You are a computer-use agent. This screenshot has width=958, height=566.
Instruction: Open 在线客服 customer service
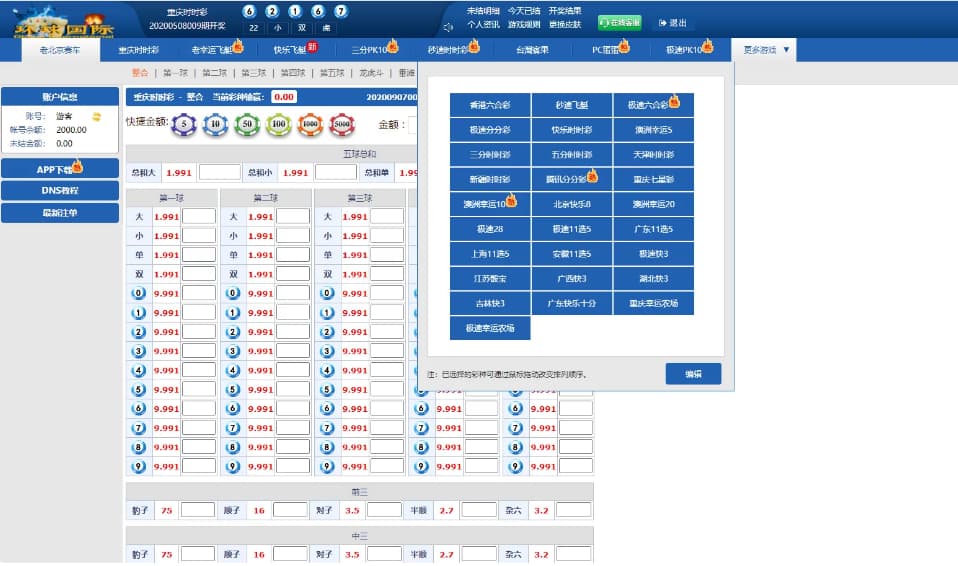tap(619, 23)
